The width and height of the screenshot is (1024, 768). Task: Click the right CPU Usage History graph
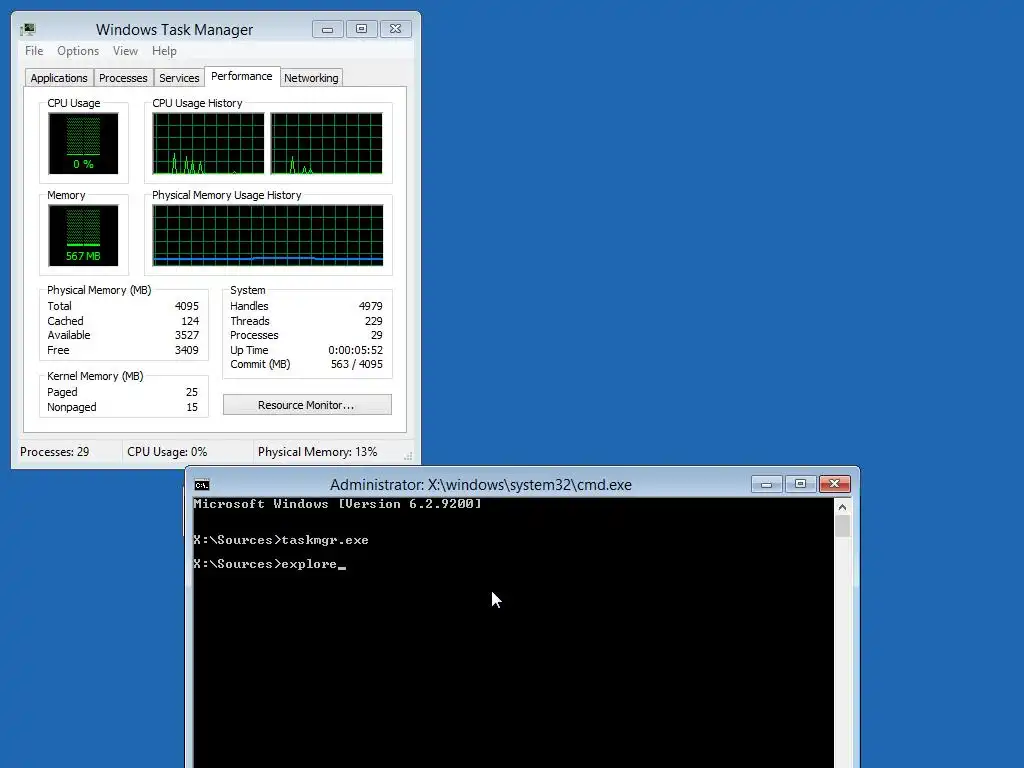click(x=327, y=144)
